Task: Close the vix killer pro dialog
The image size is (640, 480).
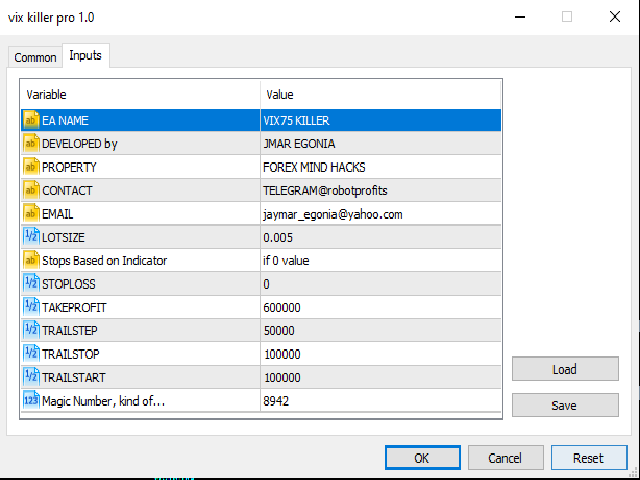Action: [x=615, y=17]
